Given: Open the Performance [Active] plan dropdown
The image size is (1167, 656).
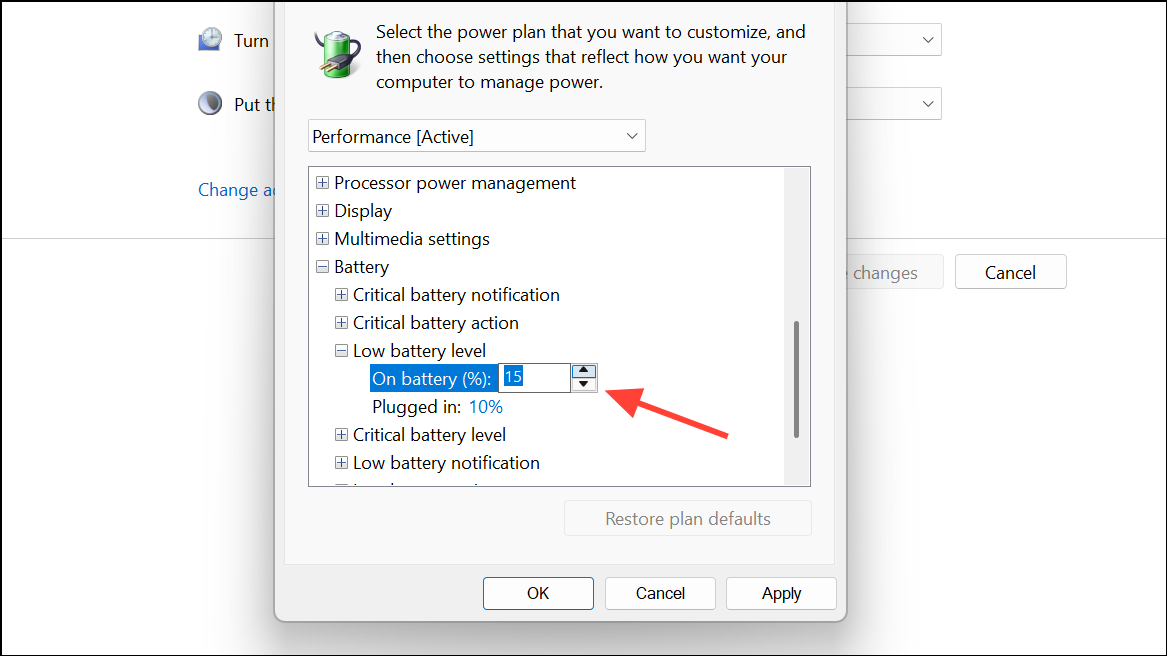Looking at the screenshot, I should pyautogui.click(x=476, y=136).
